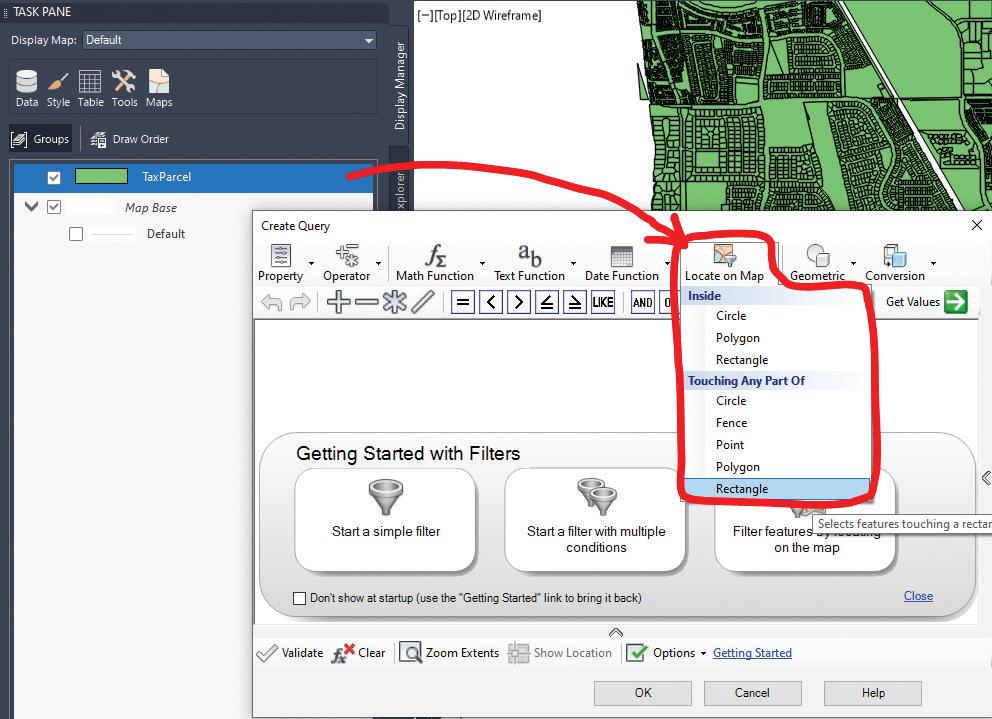The height and width of the screenshot is (719, 992).
Task: Open the Data icon in Task Pane
Action: click(27, 89)
